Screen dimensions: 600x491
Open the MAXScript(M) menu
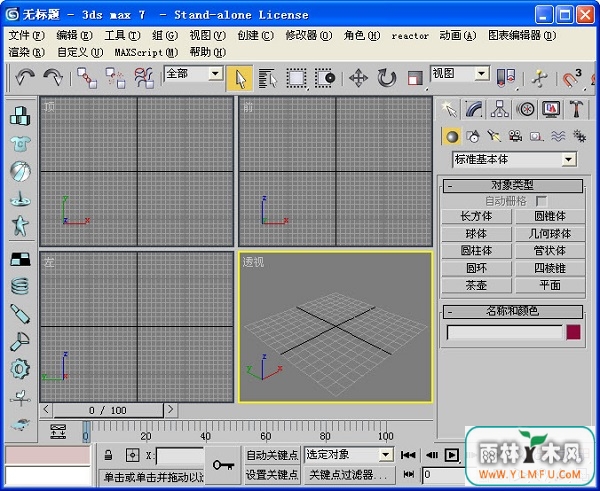[146, 52]
